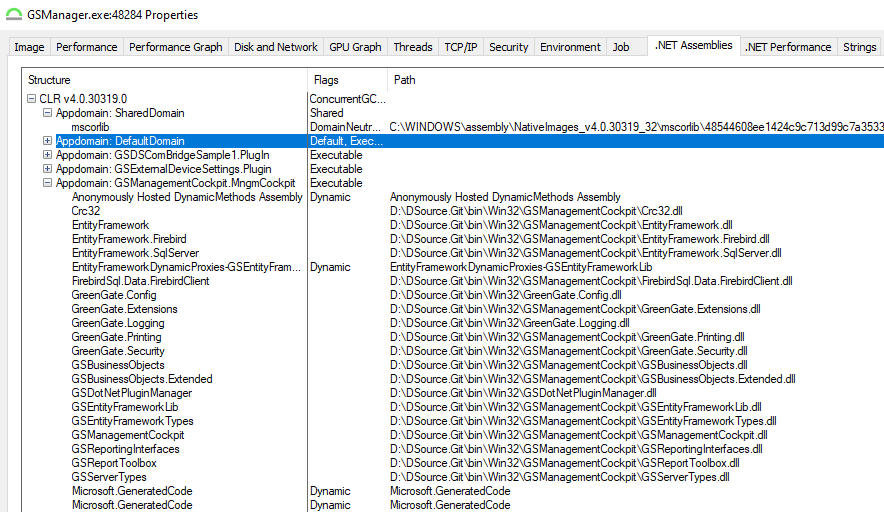Open the Performance tab

[87, 47]
